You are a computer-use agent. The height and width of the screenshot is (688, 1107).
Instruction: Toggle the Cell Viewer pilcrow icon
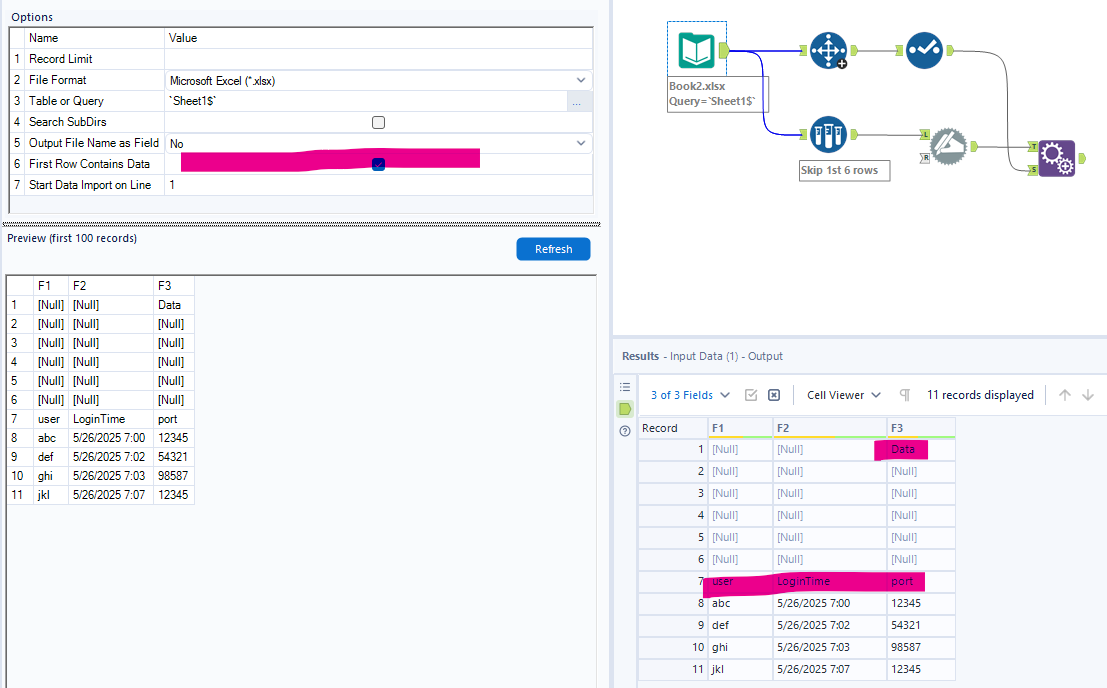905,394
